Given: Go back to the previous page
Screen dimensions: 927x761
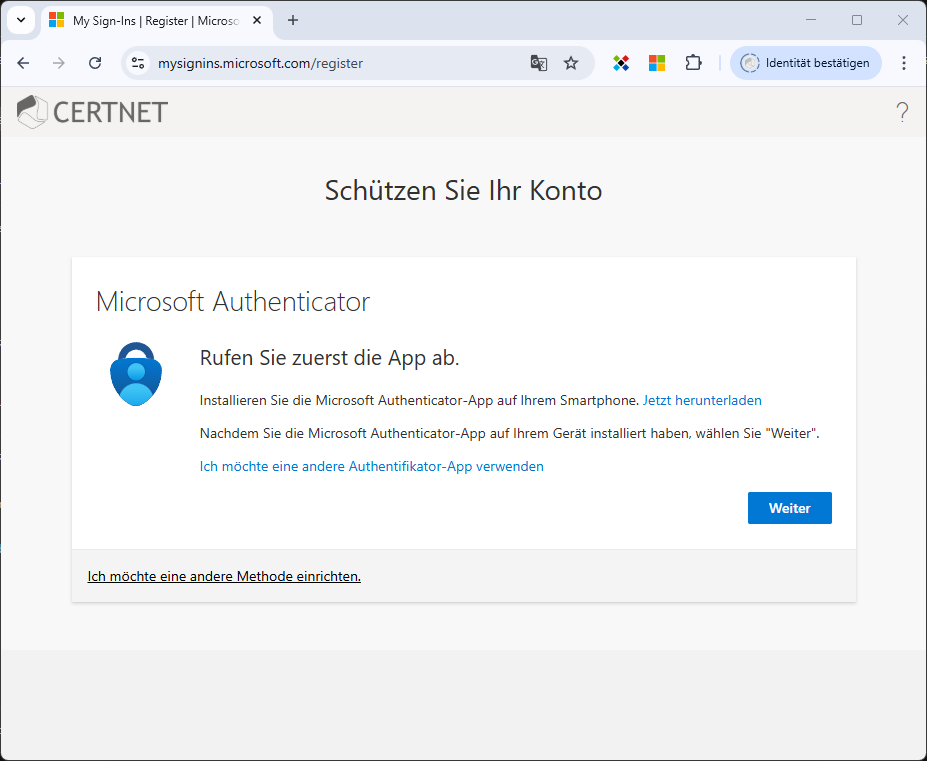Looking at the screenshot, I should point(24,63).
